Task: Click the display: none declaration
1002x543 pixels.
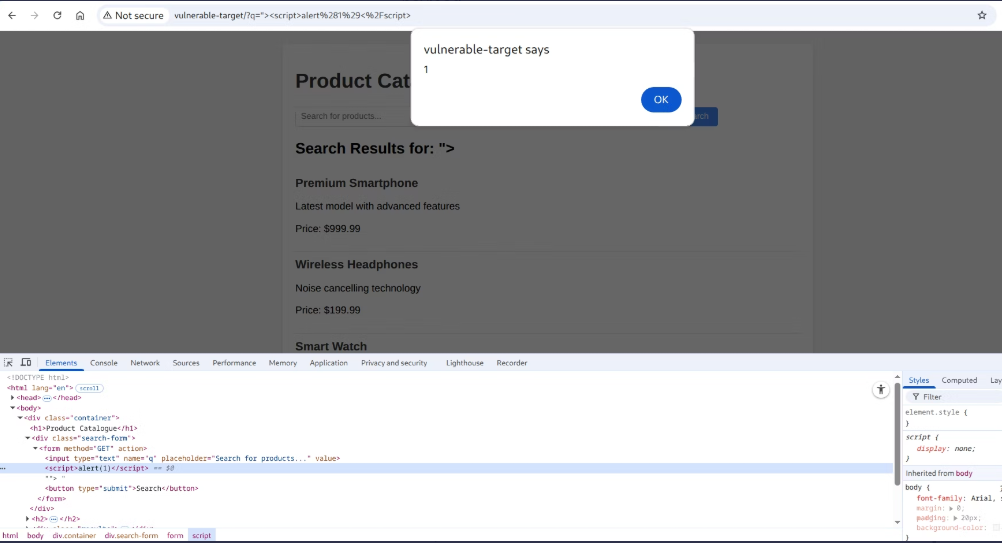Action: 946,448
